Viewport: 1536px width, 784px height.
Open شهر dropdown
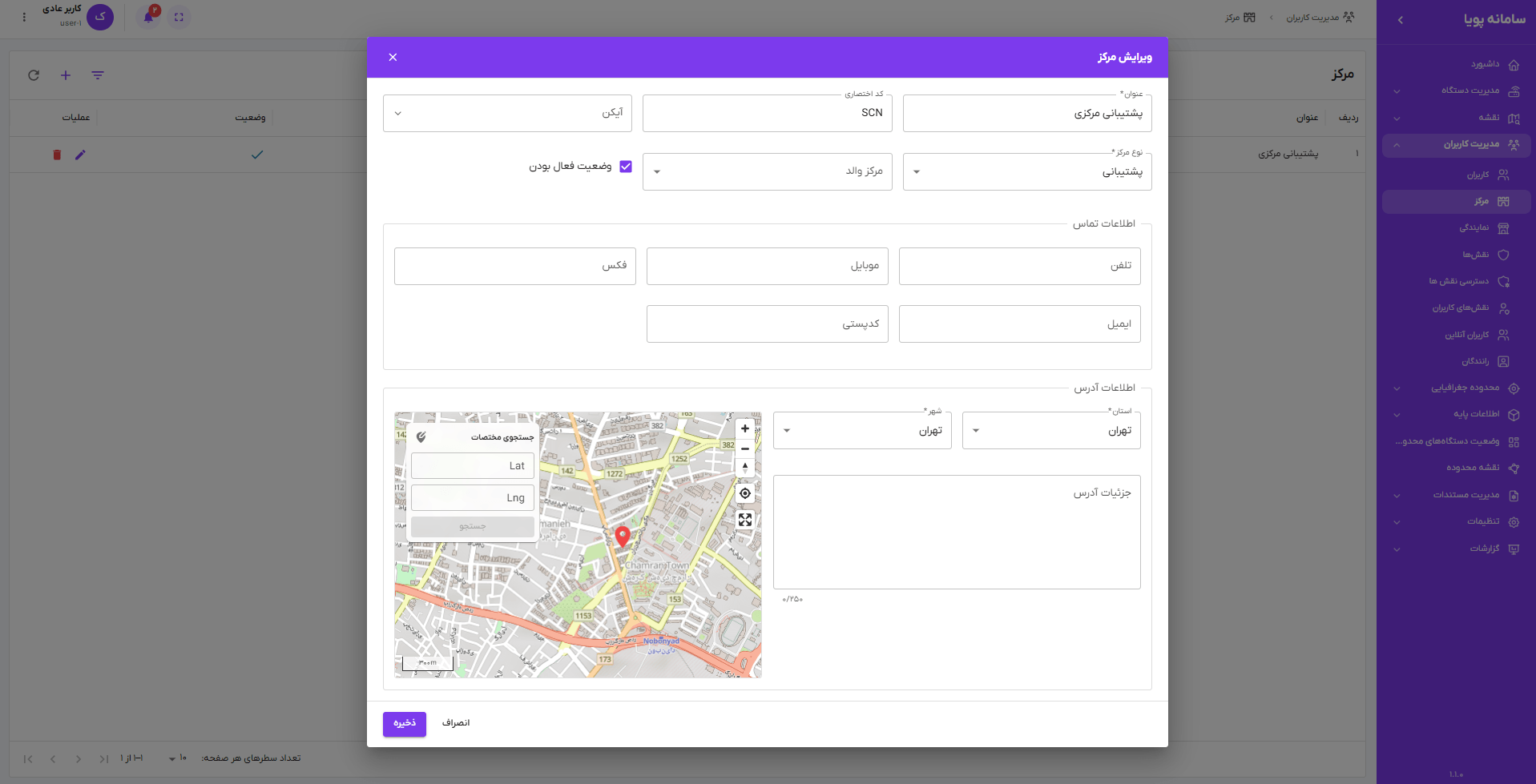862,430
